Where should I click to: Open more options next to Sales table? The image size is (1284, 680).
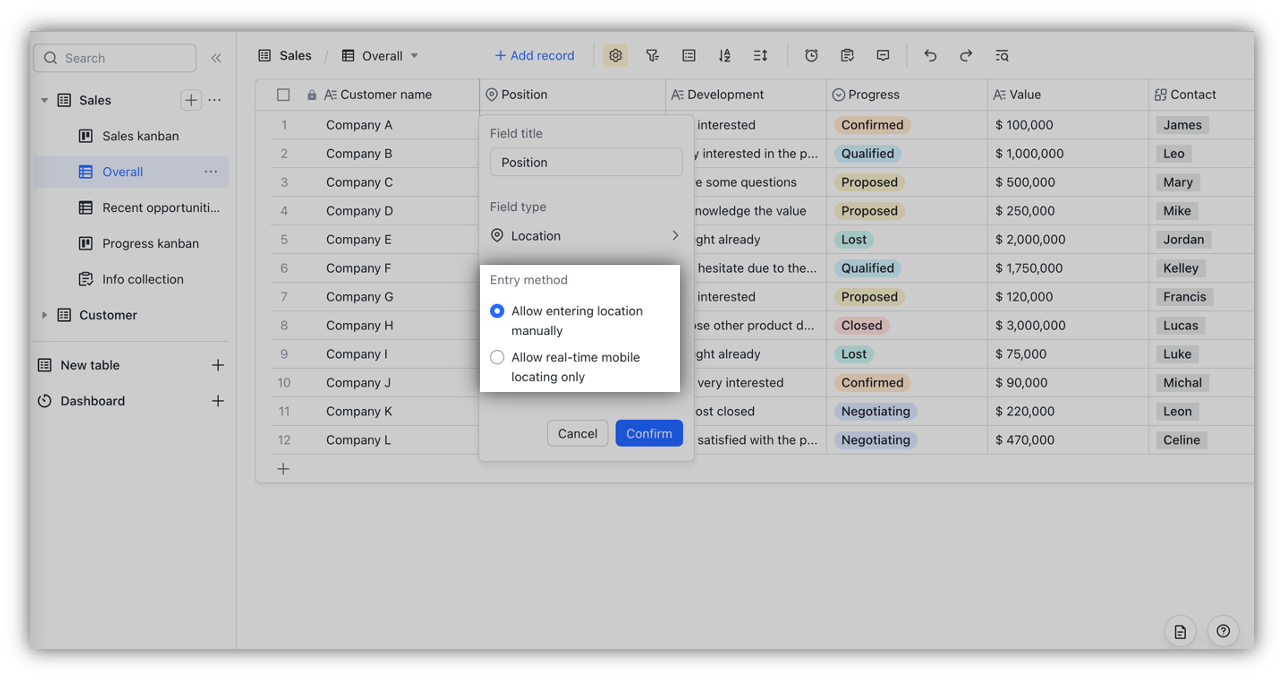click(x=215, y=100)
